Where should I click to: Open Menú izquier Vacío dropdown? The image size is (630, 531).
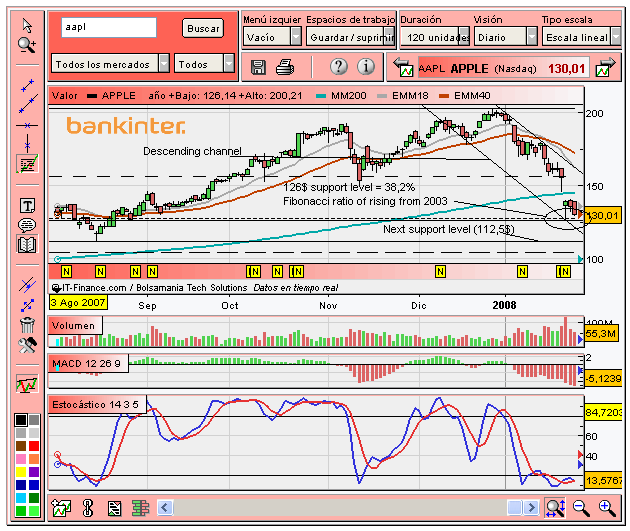tap(272, 37)
